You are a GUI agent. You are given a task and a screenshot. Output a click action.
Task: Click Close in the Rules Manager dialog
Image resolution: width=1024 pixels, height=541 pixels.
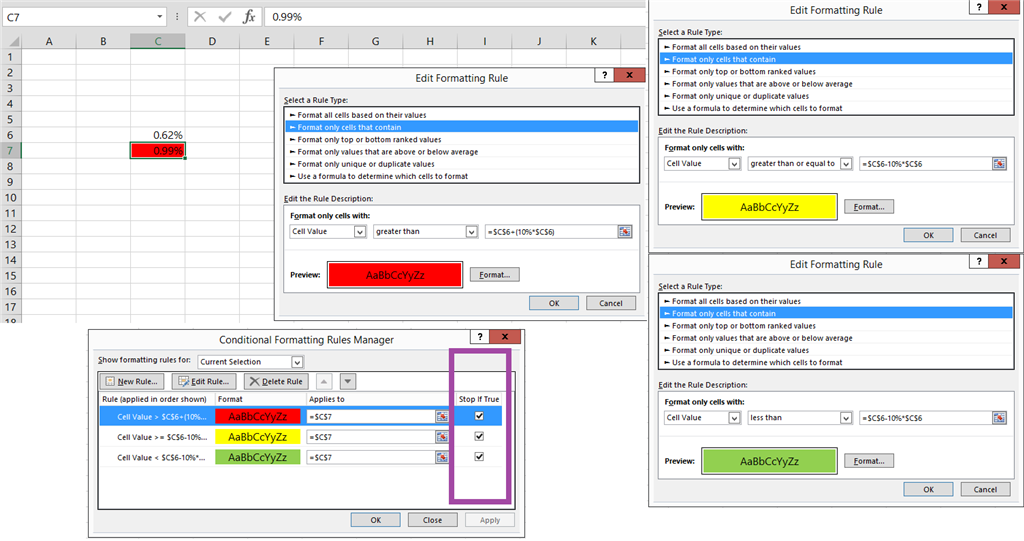432,520
